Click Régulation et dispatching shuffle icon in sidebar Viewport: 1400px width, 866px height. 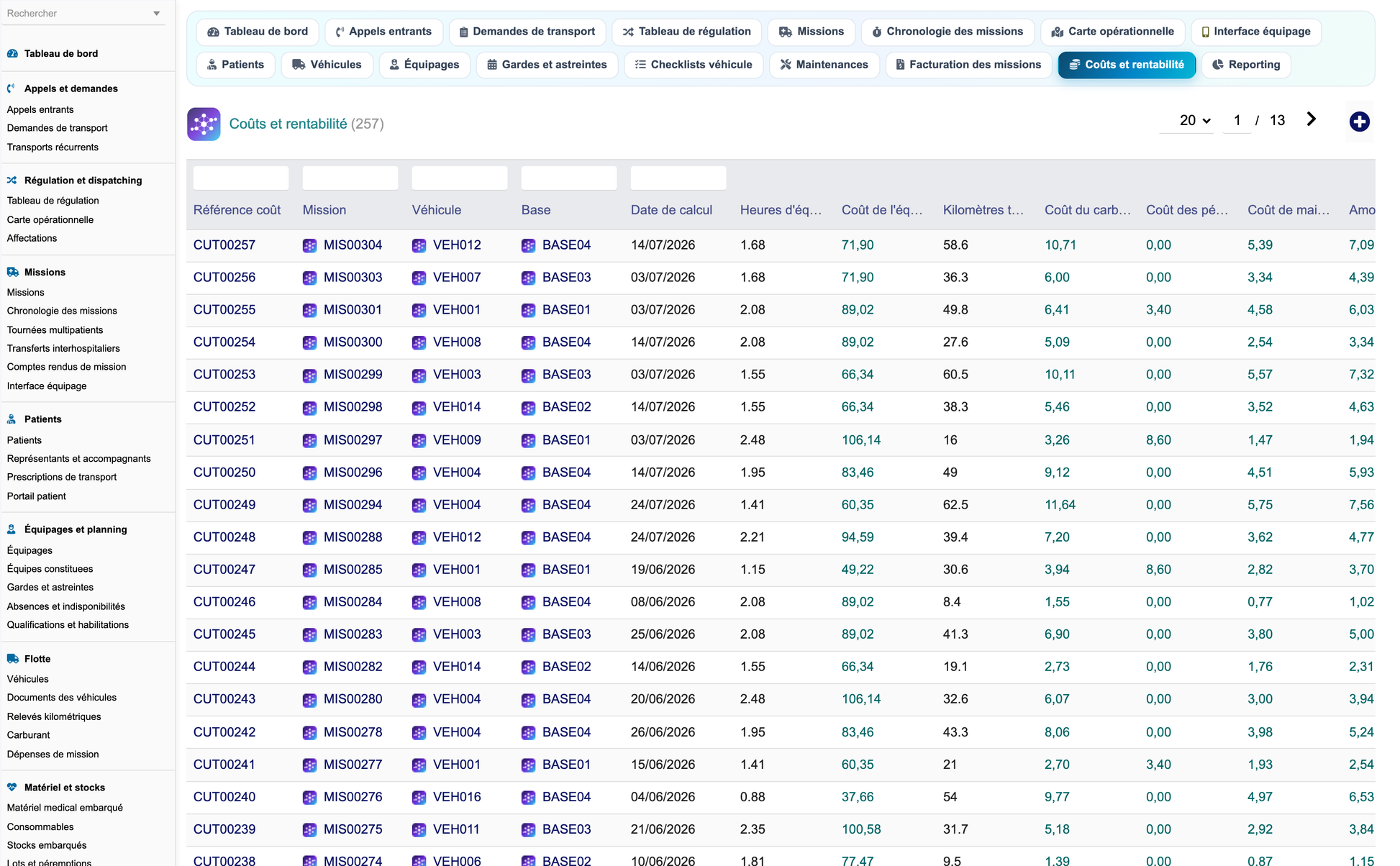12,181
